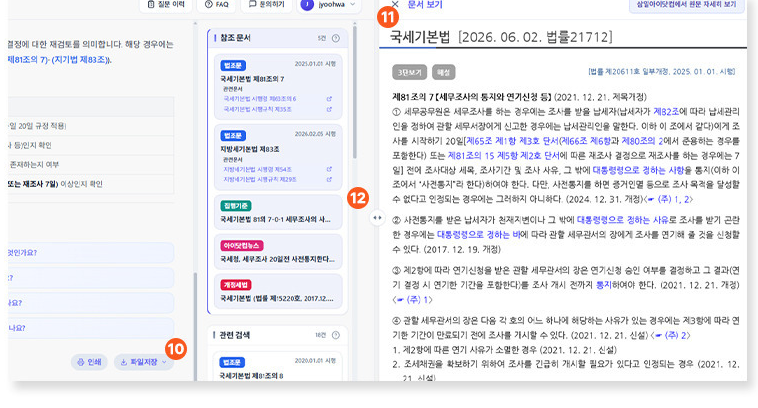The width and height of the screenshot is (758, 408).
Task: Click the 인쇄 print button
Action: click(90, 362)
